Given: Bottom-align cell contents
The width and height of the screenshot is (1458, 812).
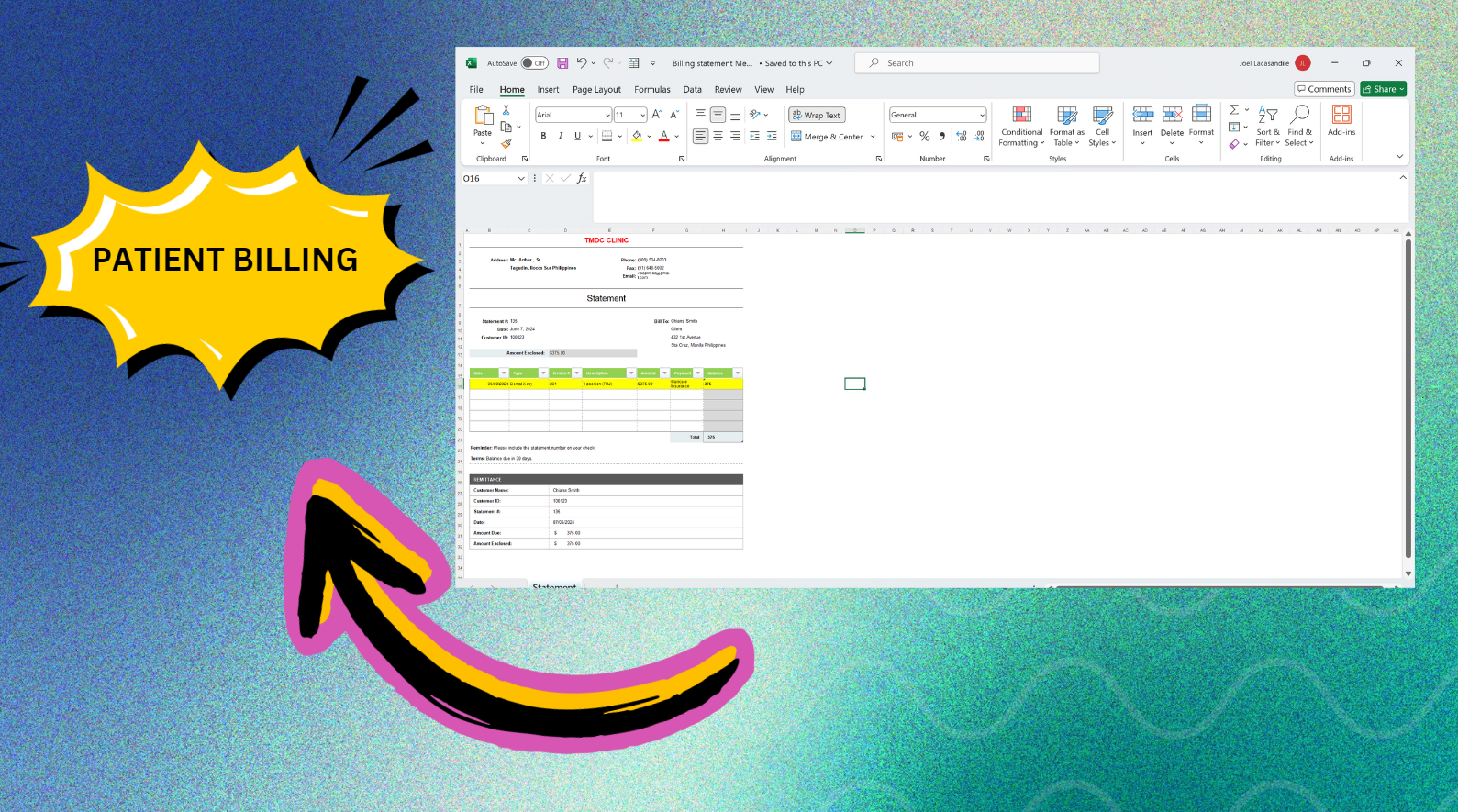Looking at the screenshot, I should point(736,115).
